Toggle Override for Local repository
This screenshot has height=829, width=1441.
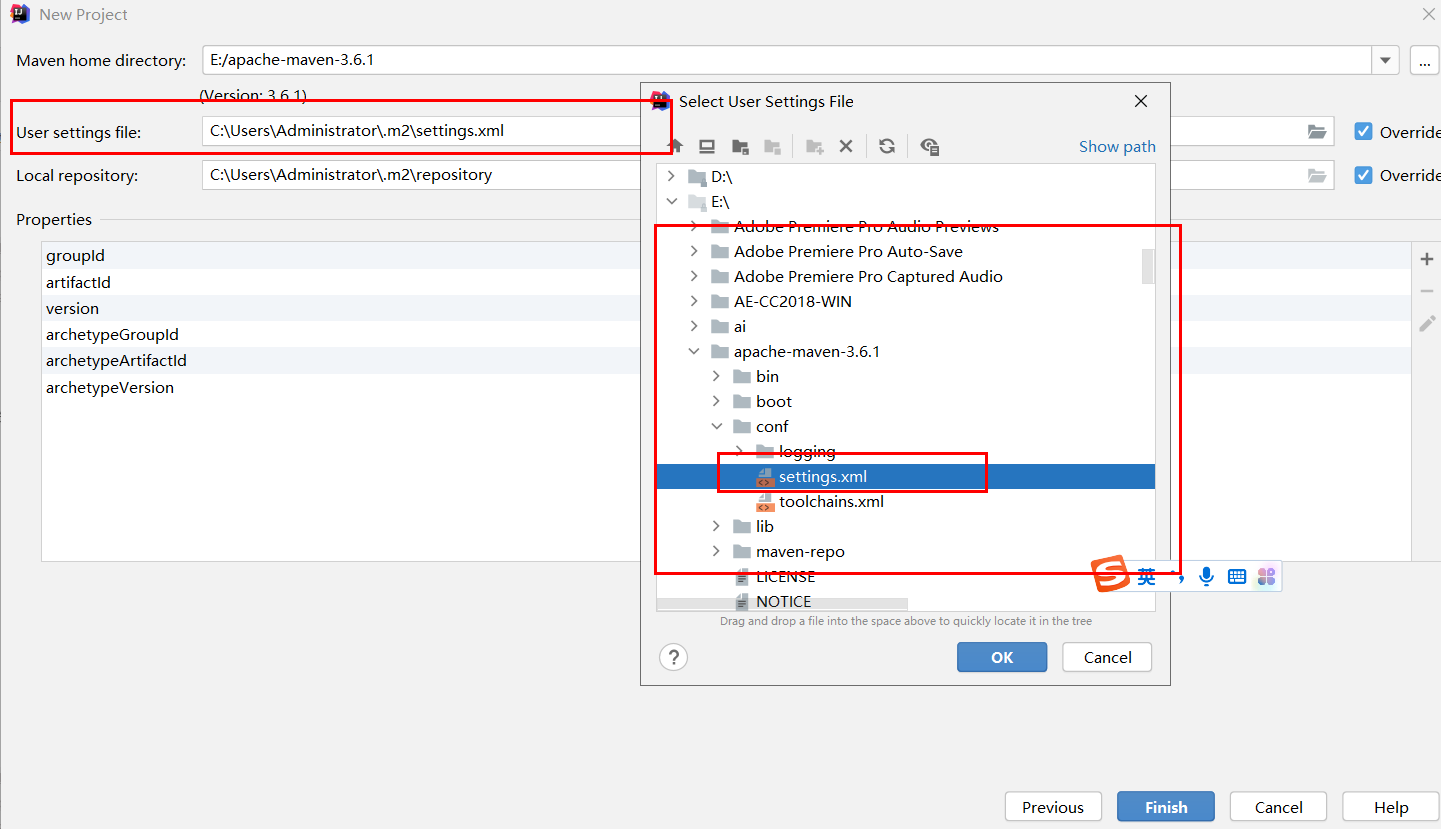click(1363, 175)
